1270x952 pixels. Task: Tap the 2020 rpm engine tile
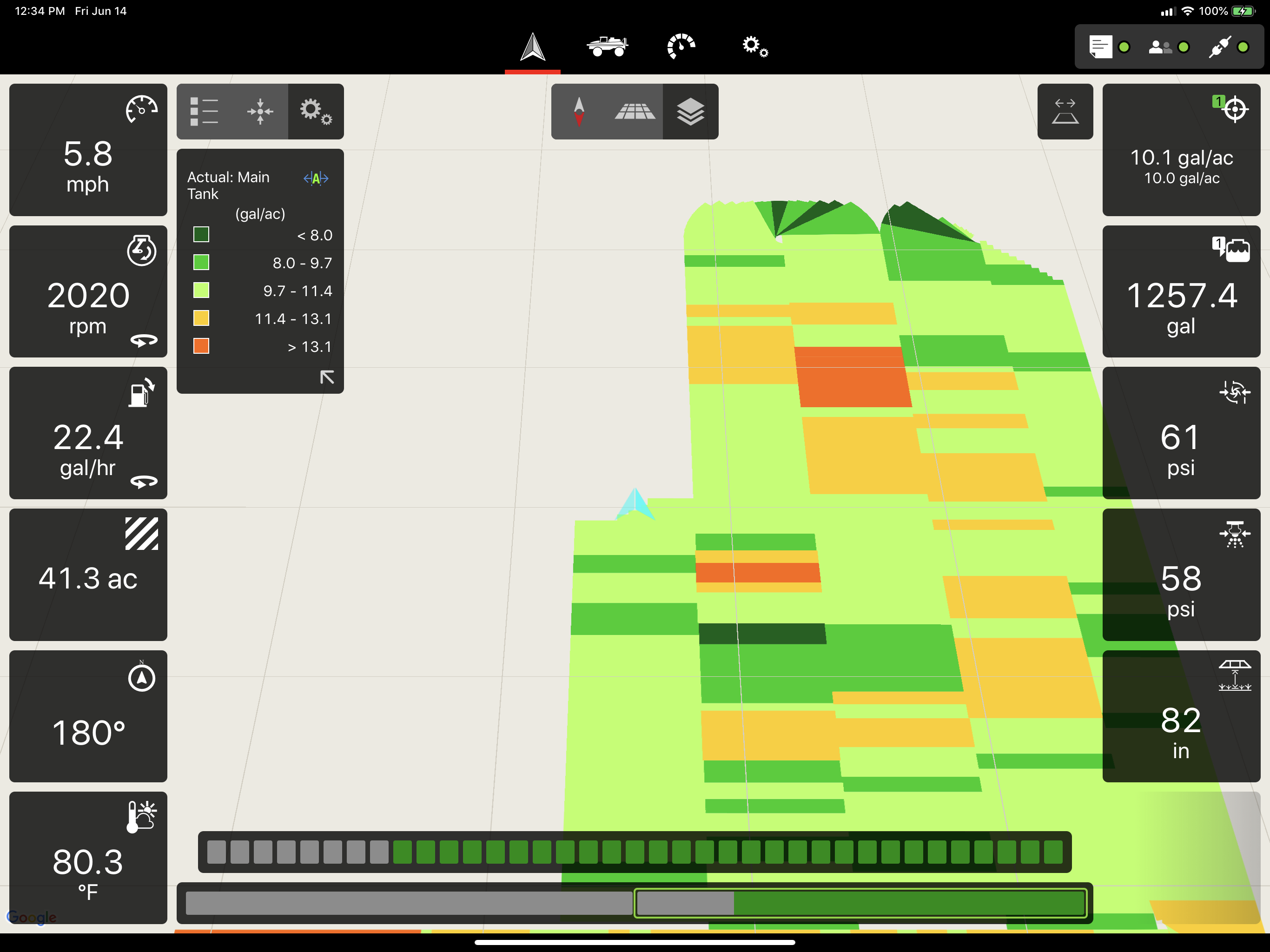tap(88, 291)
